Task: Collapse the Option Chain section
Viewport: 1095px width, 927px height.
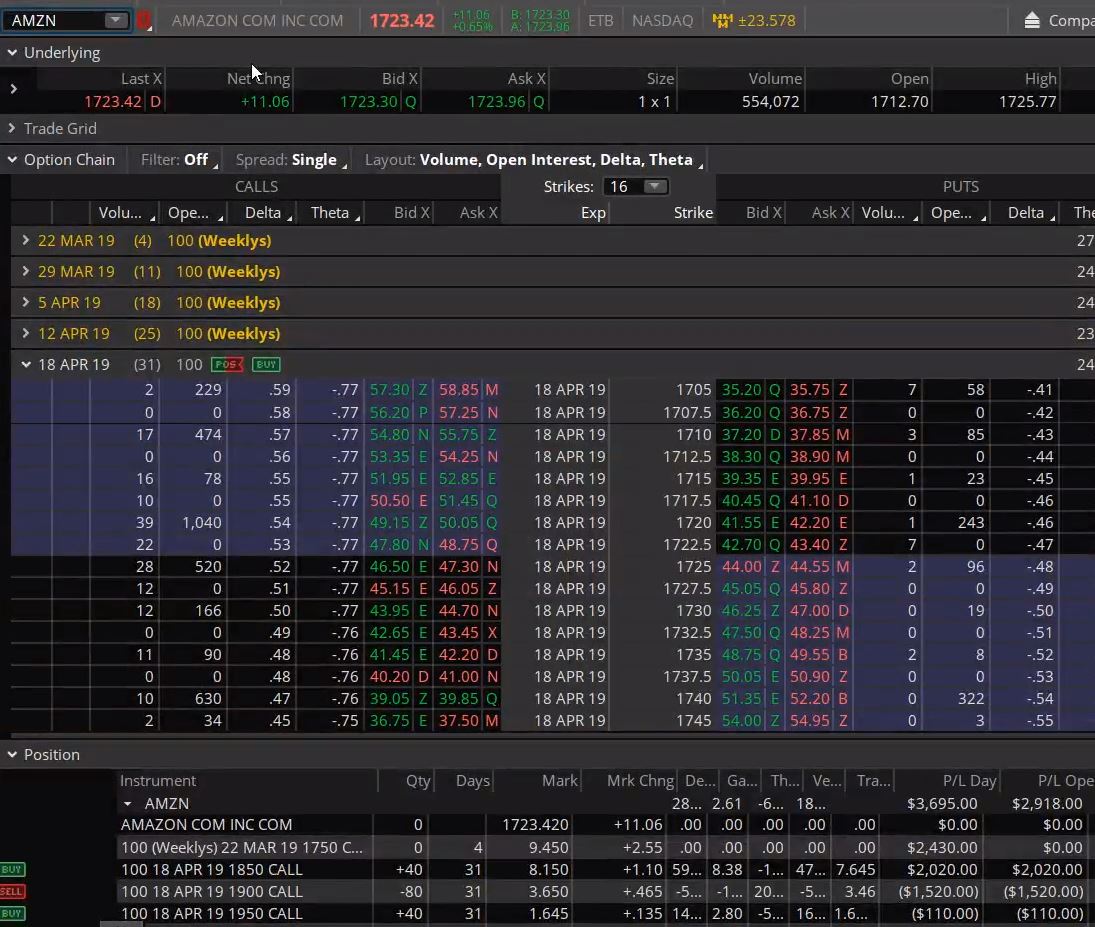Action: (x=12, y=159)
